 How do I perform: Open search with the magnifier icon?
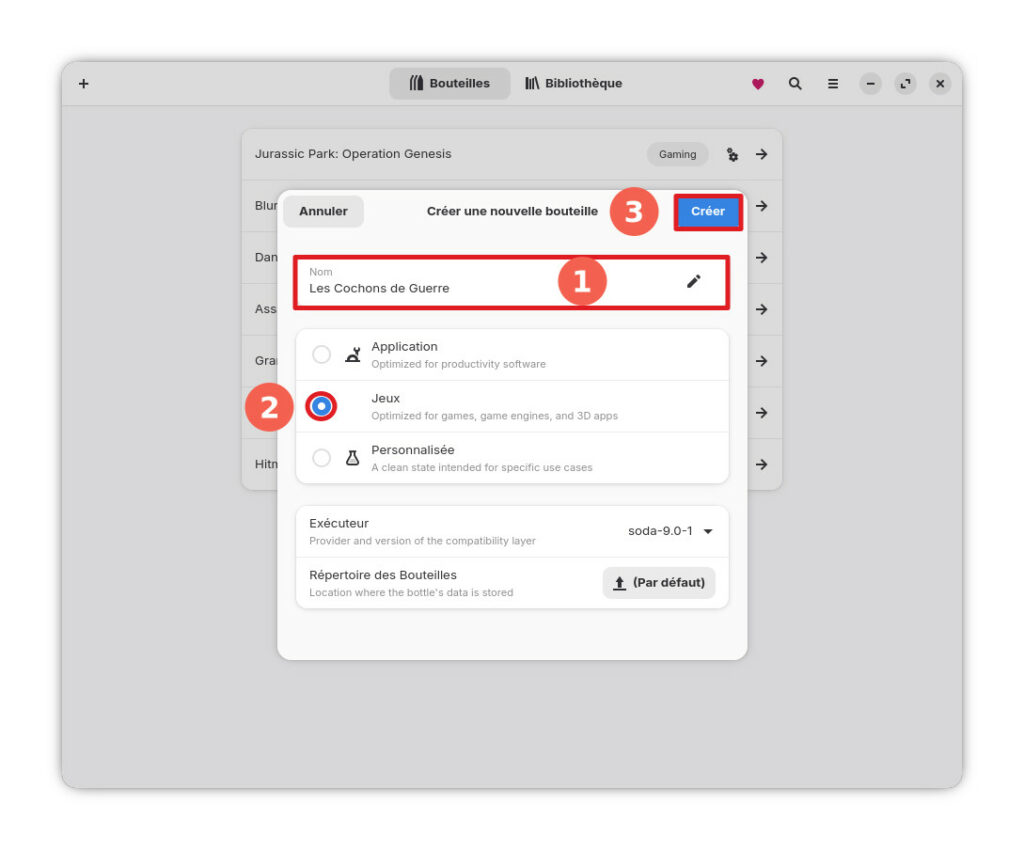[x=795, y=84]
